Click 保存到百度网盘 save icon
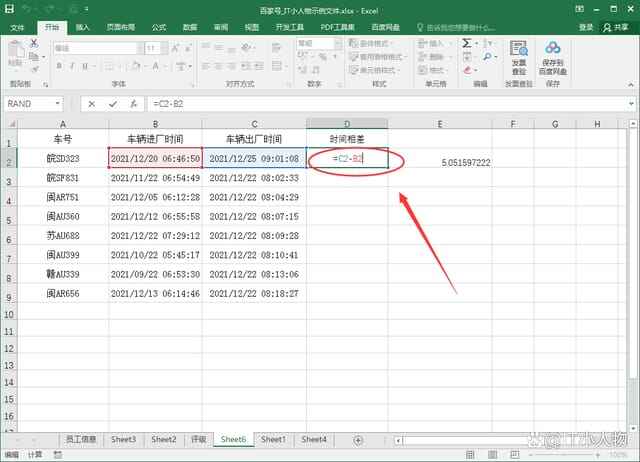The width and height of the screenshot is (640, 462). tap(553, 56)
